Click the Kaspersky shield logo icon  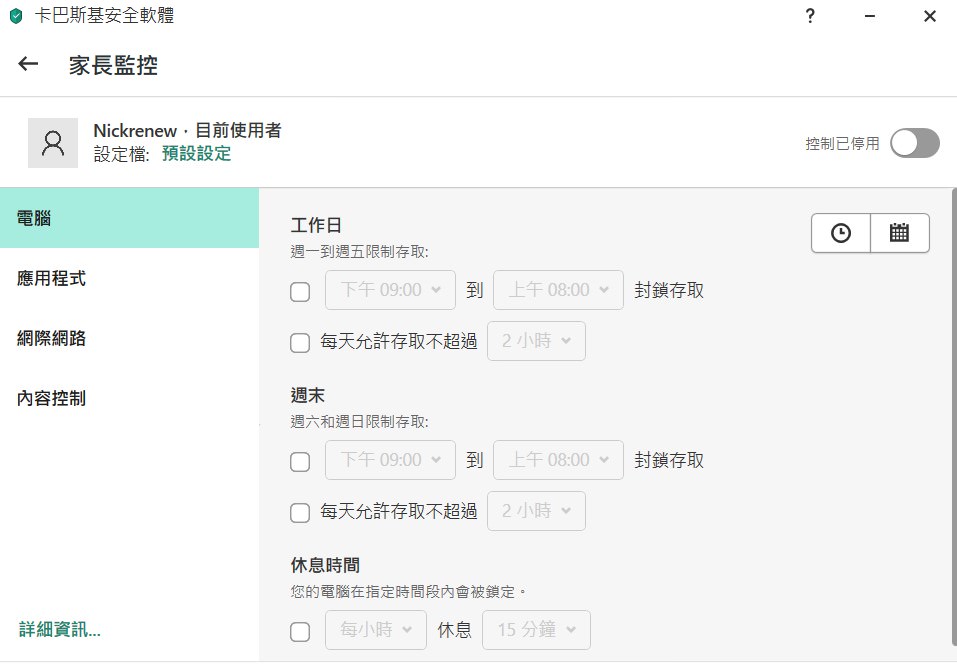[16, 16]
